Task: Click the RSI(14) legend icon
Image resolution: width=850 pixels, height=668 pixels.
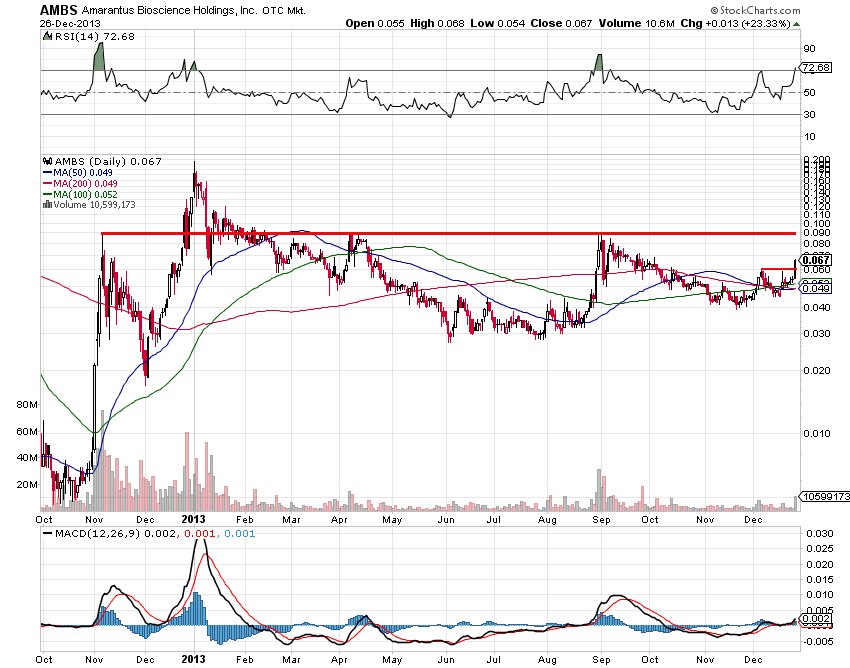Action: tap(47, 36)
